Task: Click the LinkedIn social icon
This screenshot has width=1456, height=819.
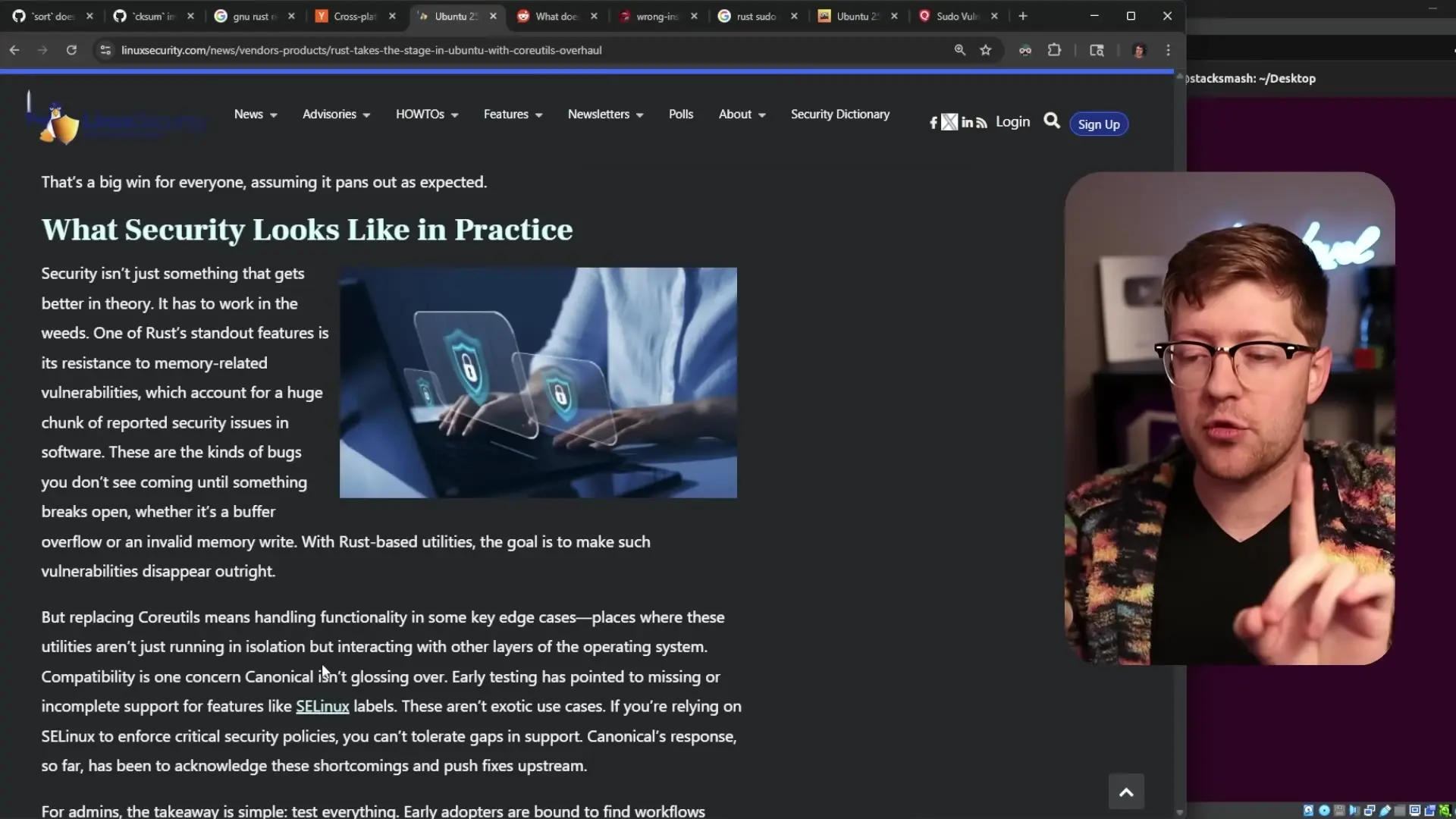Action: [x=967, y=122]
